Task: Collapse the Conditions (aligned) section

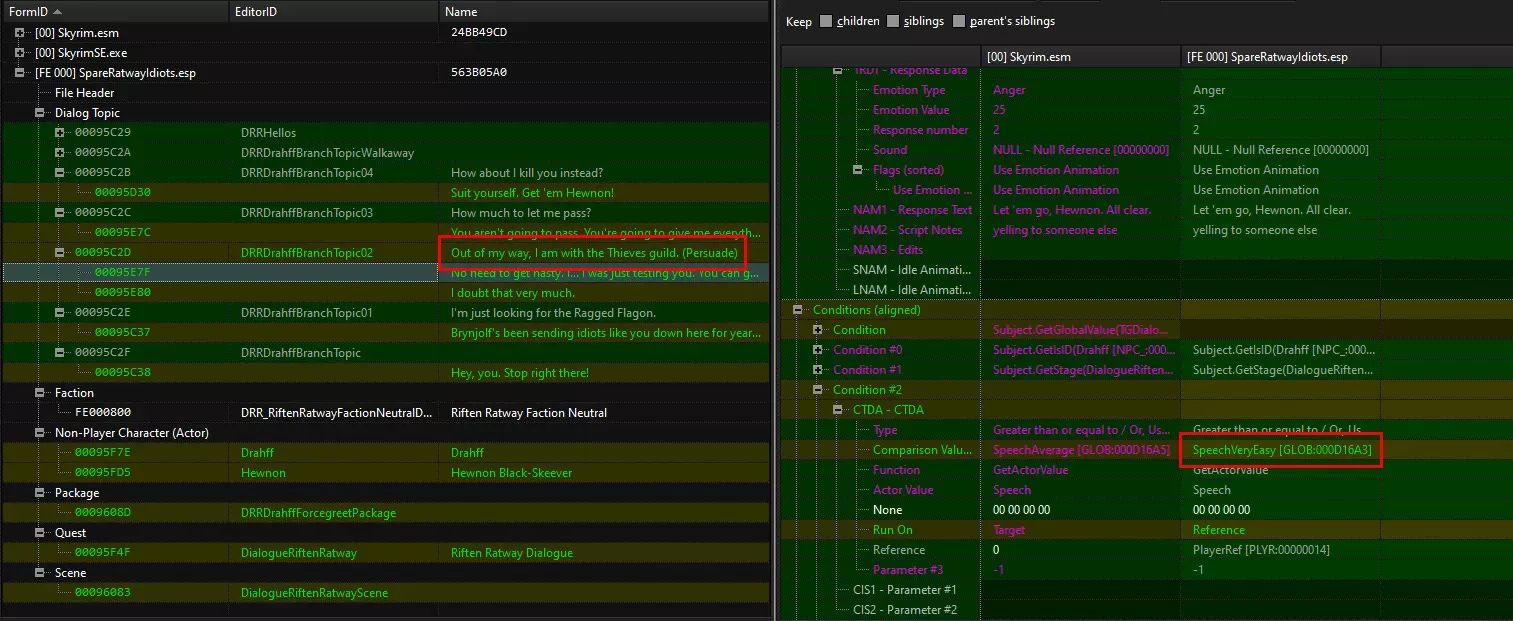Action: (798, 310)
